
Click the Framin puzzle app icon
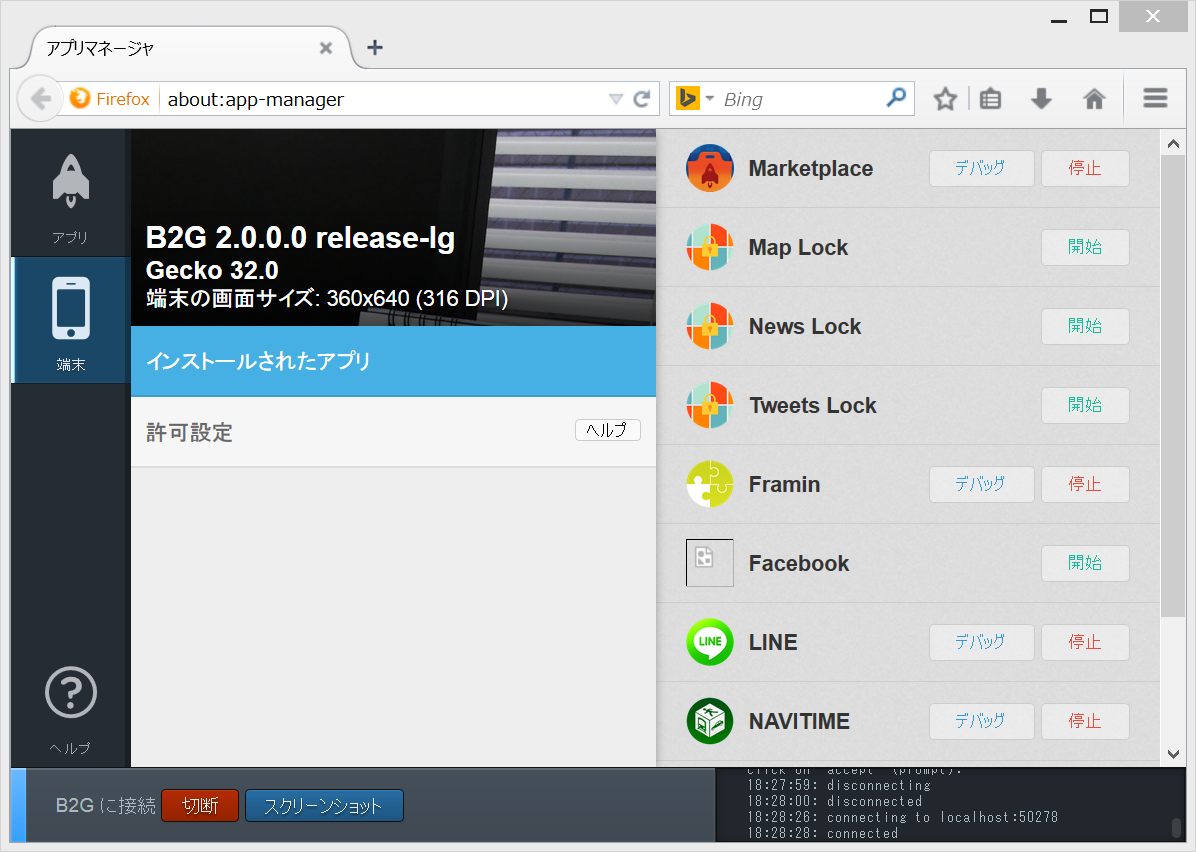coord(709,484)
